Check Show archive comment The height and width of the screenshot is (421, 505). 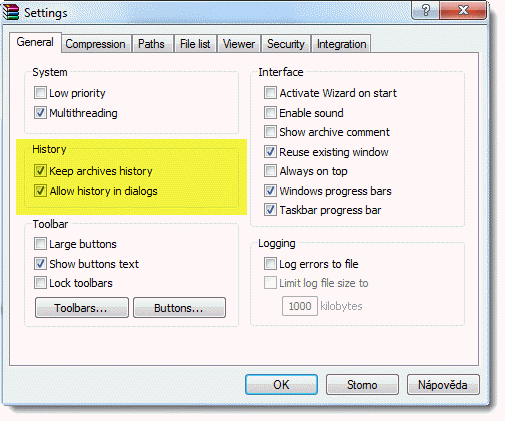[270, 132]
